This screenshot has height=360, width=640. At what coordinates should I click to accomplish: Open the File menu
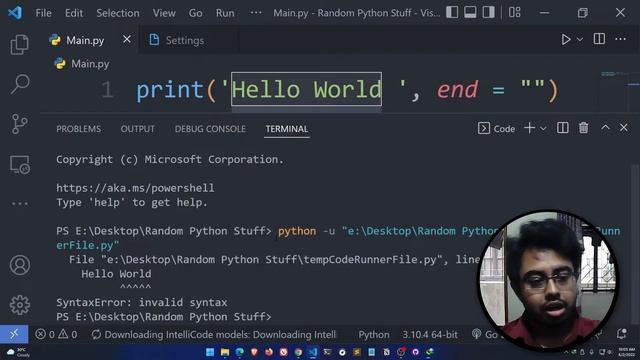pyautogui.click(x=43, y=13)
